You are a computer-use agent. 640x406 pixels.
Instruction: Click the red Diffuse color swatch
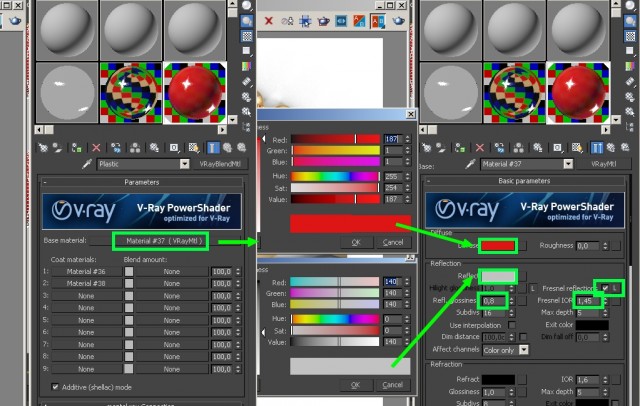pyautogui.click(x=498, y=246)
